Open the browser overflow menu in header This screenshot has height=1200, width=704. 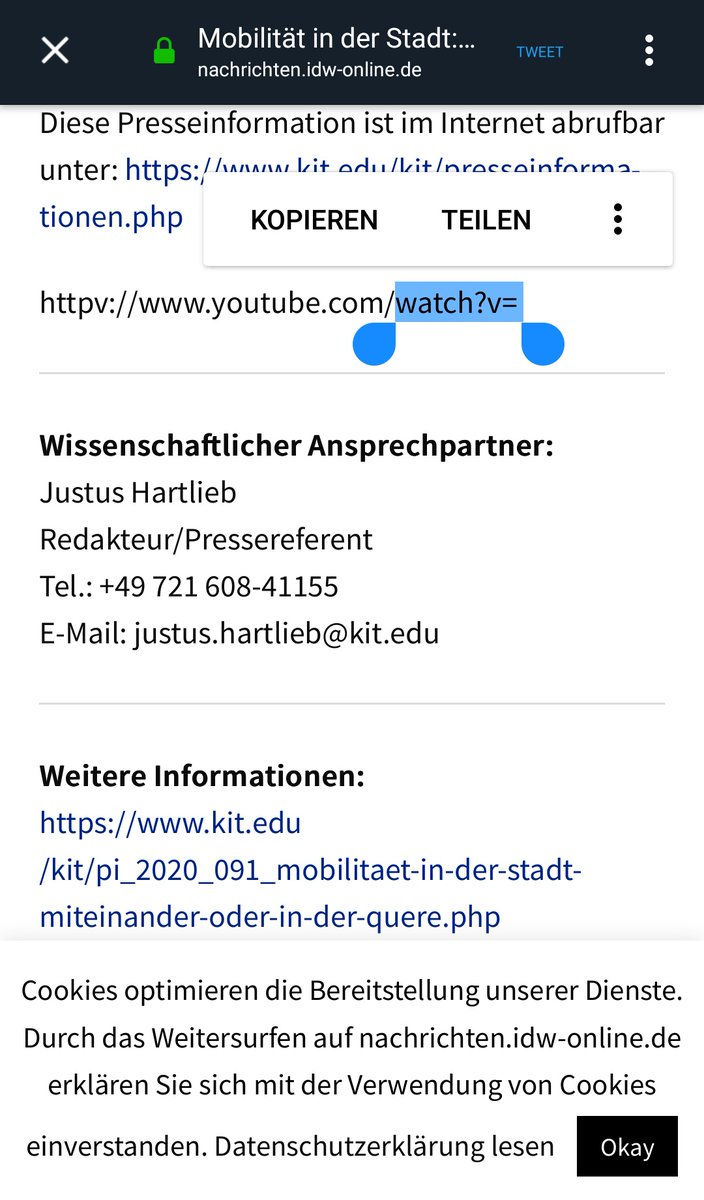point(649,50)
